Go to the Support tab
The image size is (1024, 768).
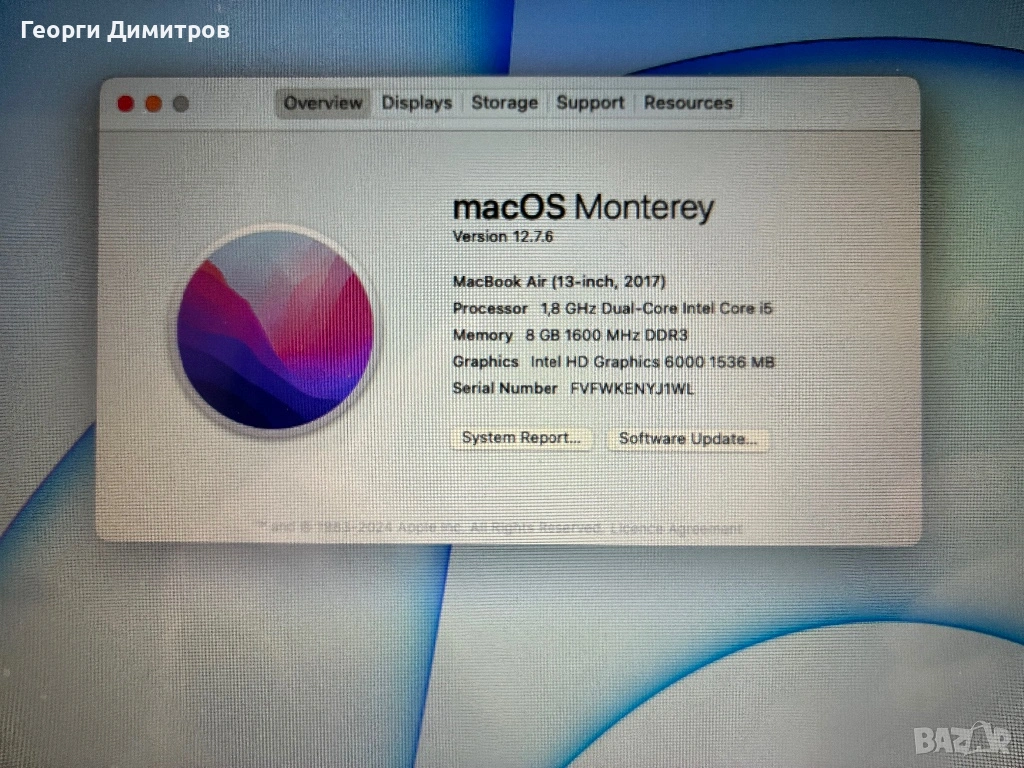point(590,103)
